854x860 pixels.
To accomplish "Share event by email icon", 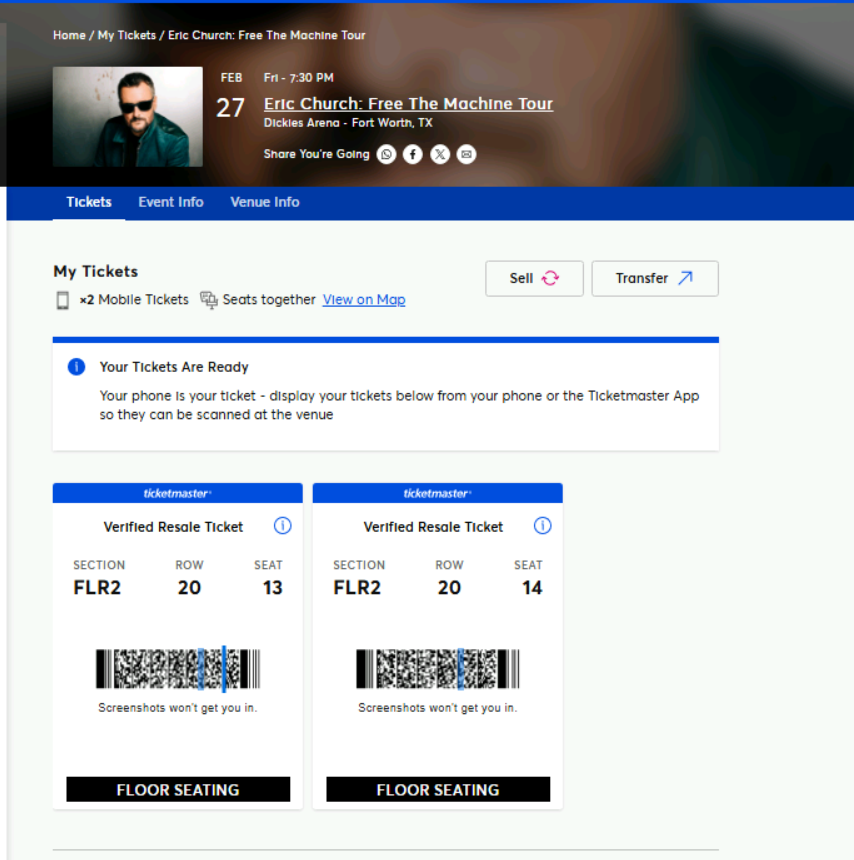I will 466,155.
